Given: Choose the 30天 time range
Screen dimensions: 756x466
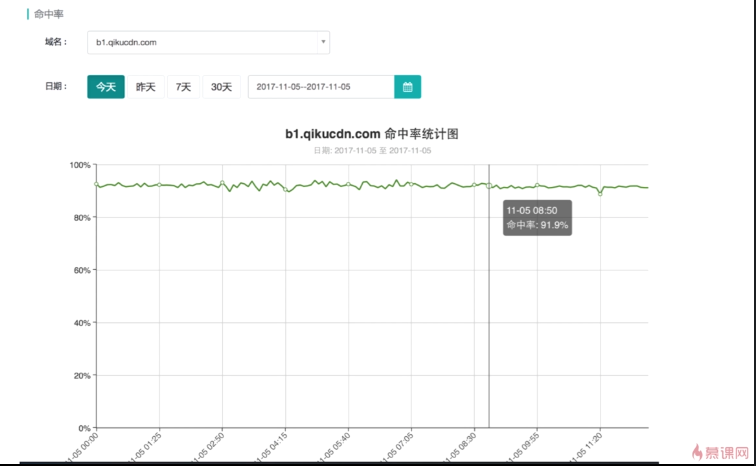Looking at the screenshot, I should click(222, 87).
